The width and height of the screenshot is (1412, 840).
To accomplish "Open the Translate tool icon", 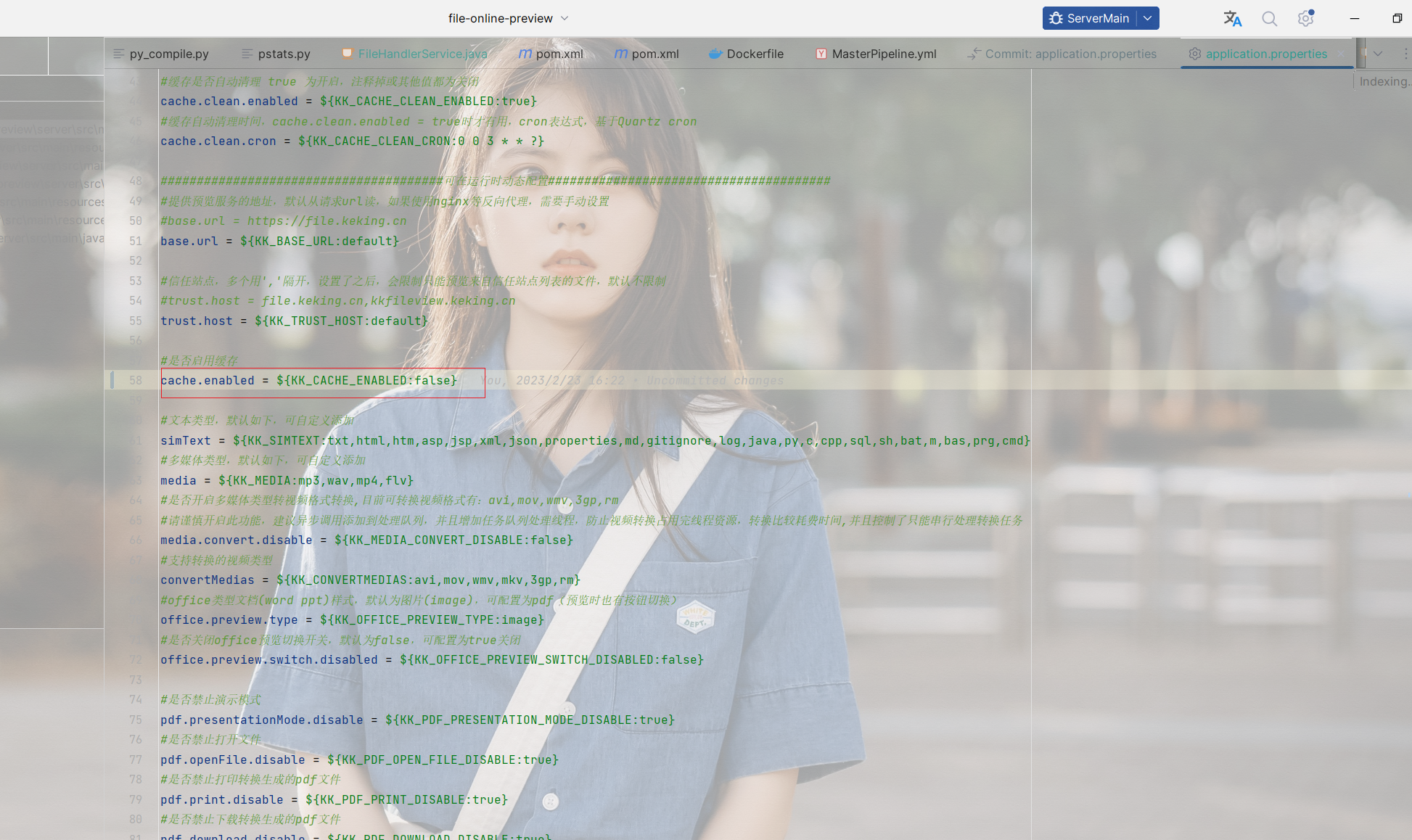I will (1232, 19).
